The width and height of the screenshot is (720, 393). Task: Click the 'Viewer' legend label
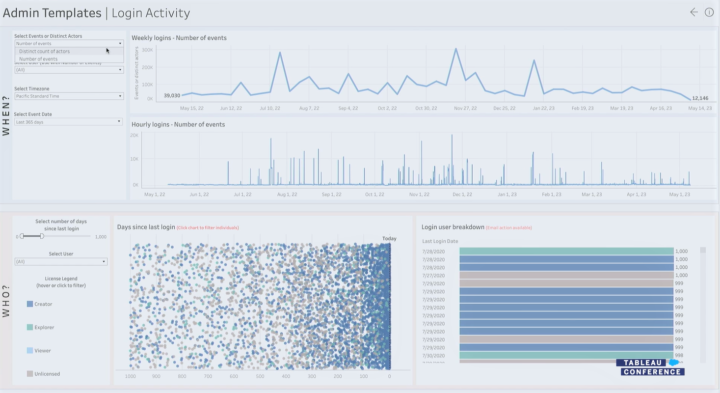pyautogui.click(x=42, y=350)
